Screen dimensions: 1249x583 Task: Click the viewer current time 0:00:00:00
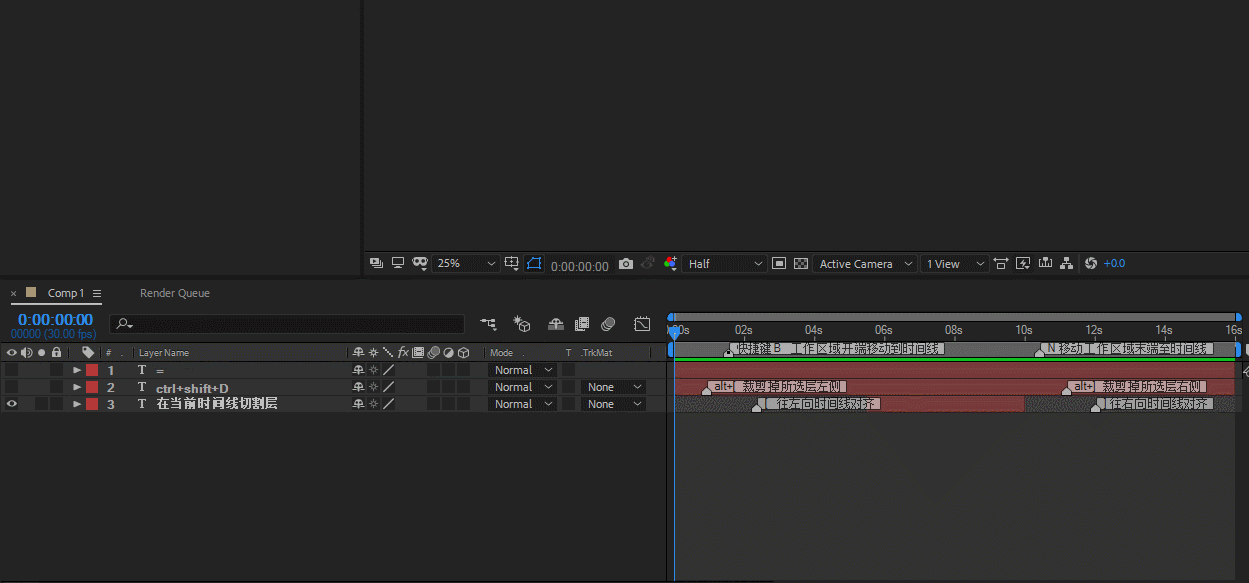579,266
